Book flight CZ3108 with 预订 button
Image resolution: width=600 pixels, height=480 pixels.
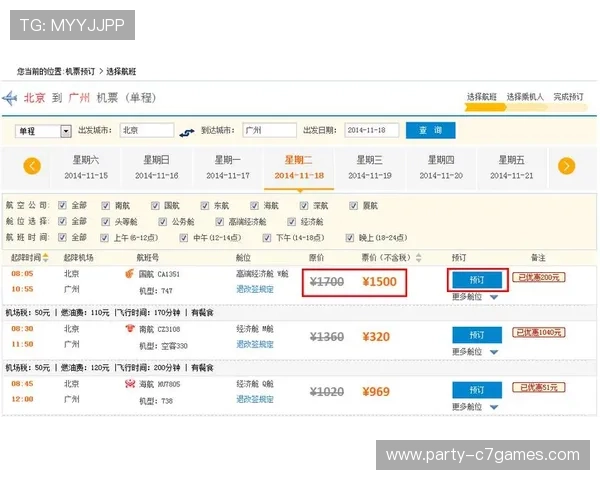(477, 335)
